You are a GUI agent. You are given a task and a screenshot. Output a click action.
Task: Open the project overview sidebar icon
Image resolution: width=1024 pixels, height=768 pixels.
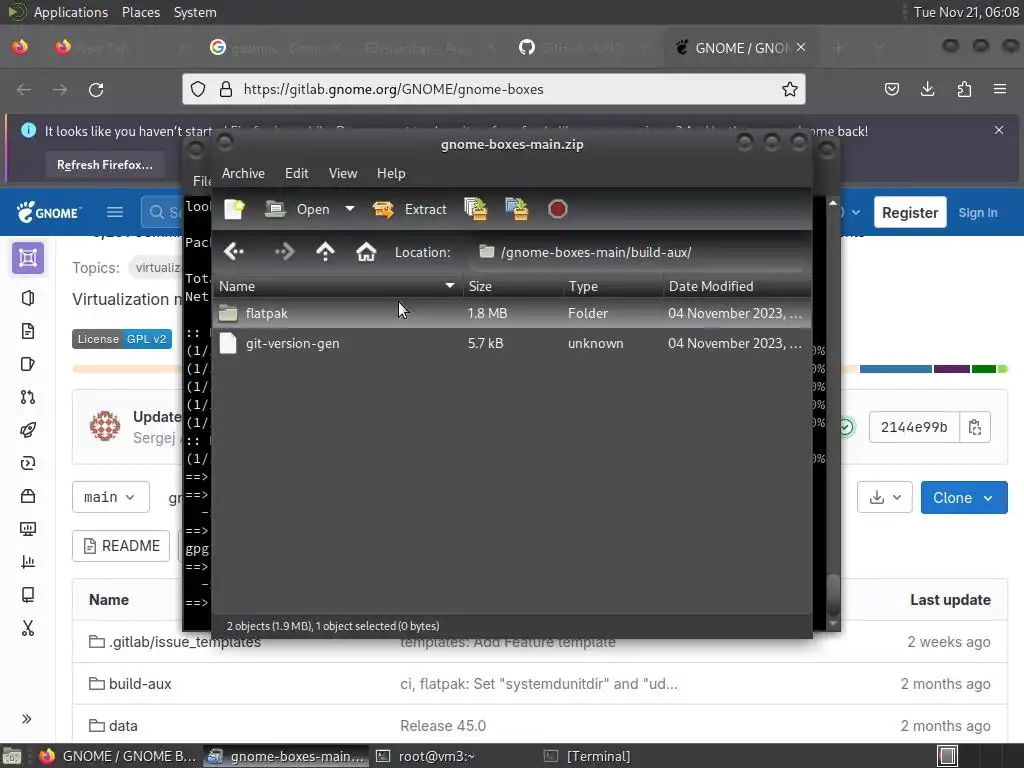pyautogui.click(x=27, y=258)
